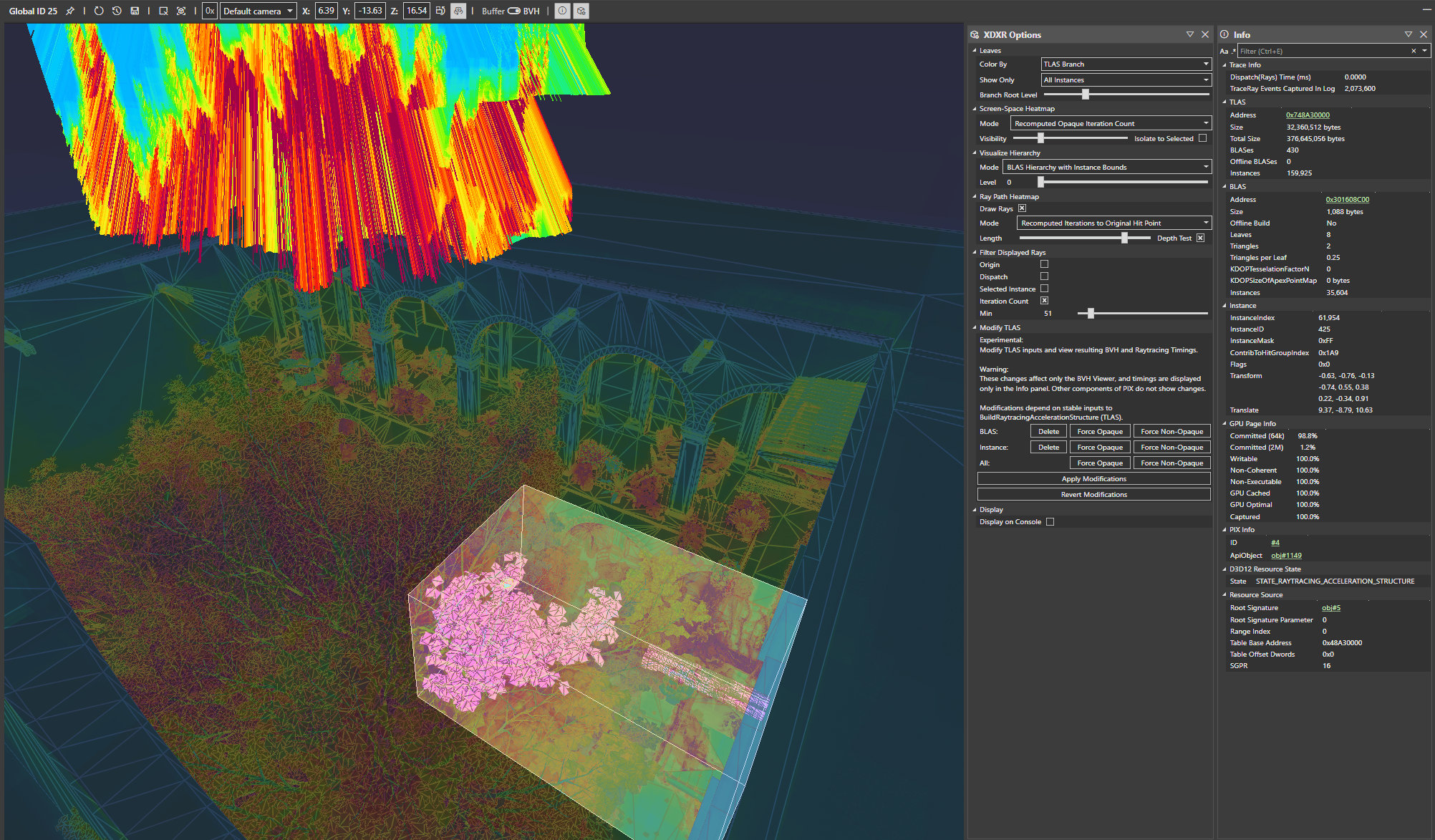Enable the Isolate to Selected checkbox
This screenshot has width=1435, height=840.
[x=1203, y=138]
